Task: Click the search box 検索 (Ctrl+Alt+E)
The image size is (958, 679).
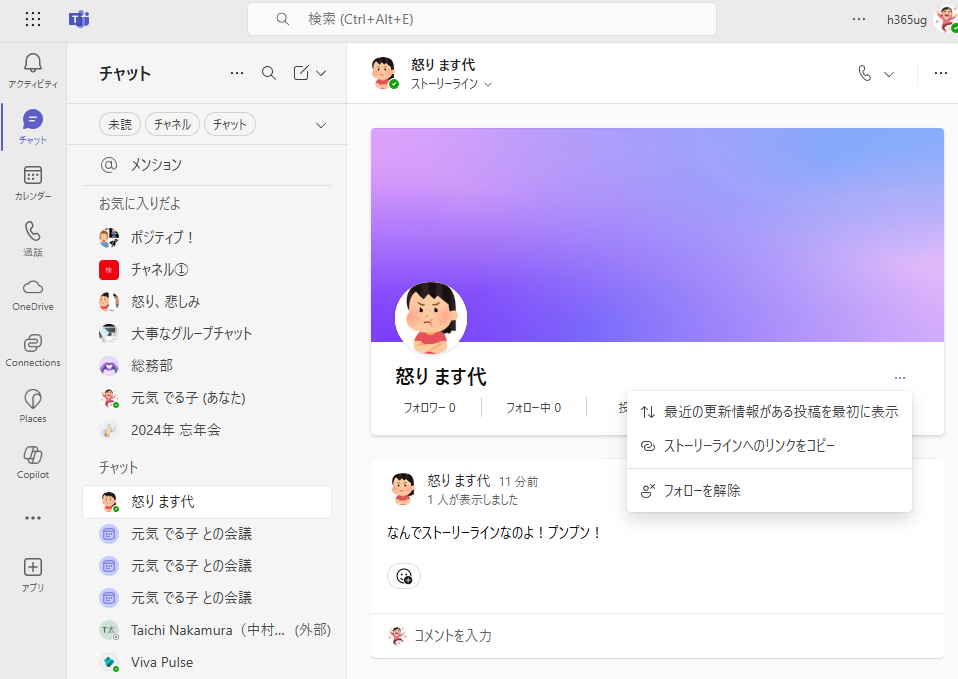Action: 481,20
